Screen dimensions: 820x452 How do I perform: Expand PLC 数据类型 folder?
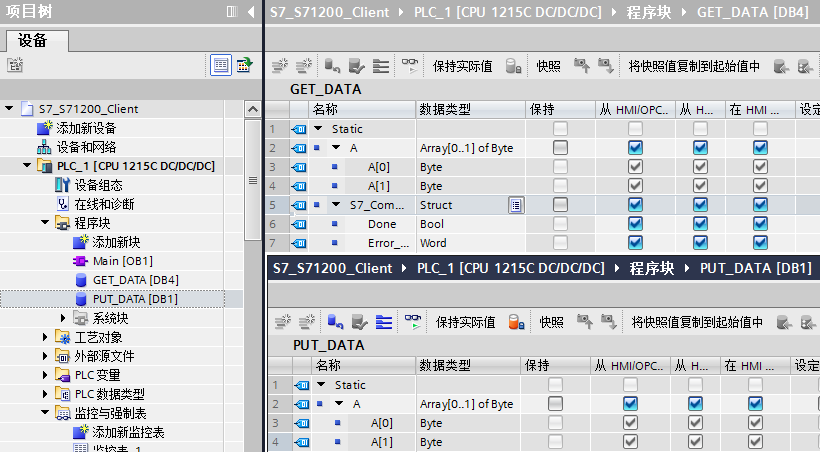(x=45, y=394)
